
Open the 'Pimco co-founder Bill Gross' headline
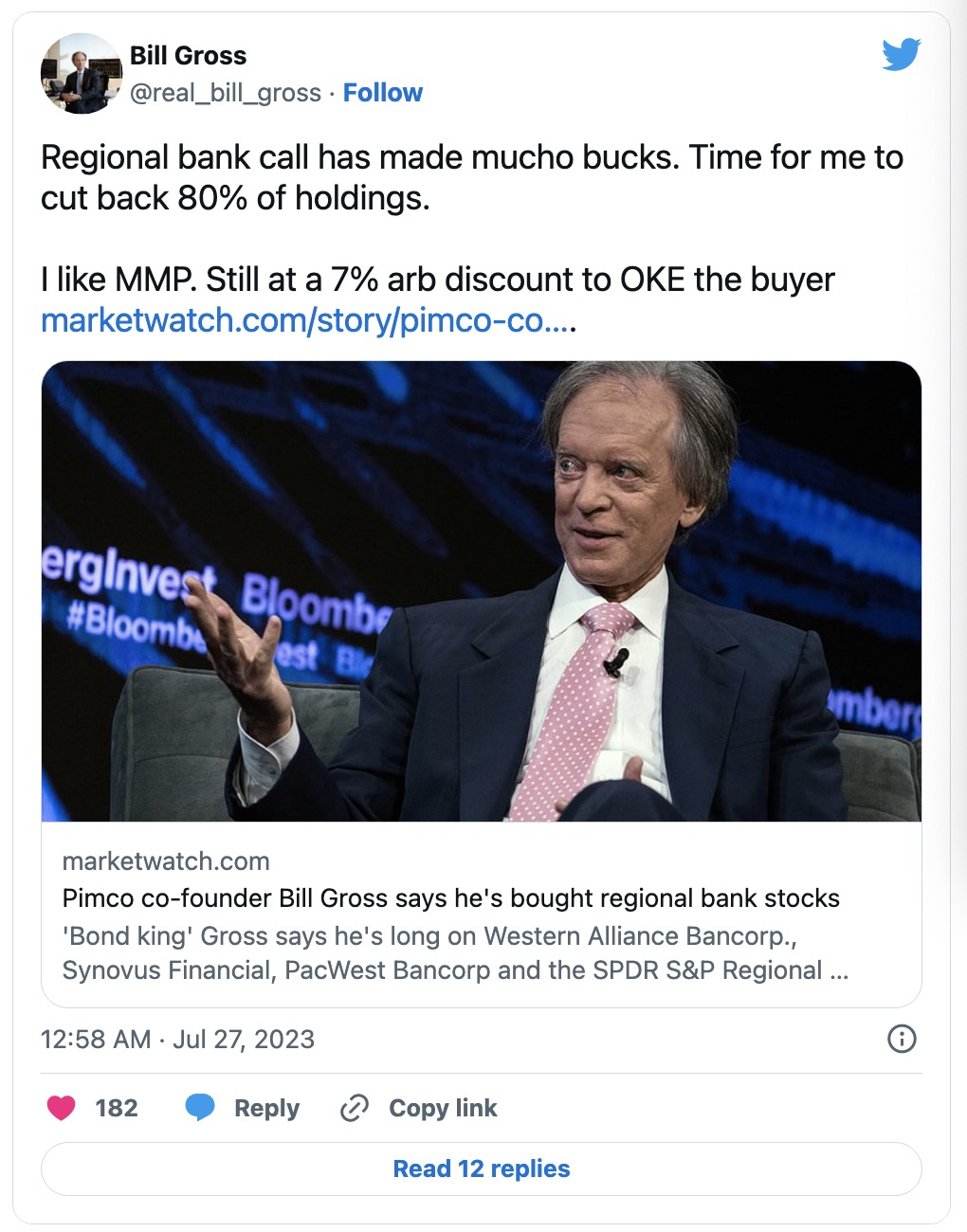450,898
